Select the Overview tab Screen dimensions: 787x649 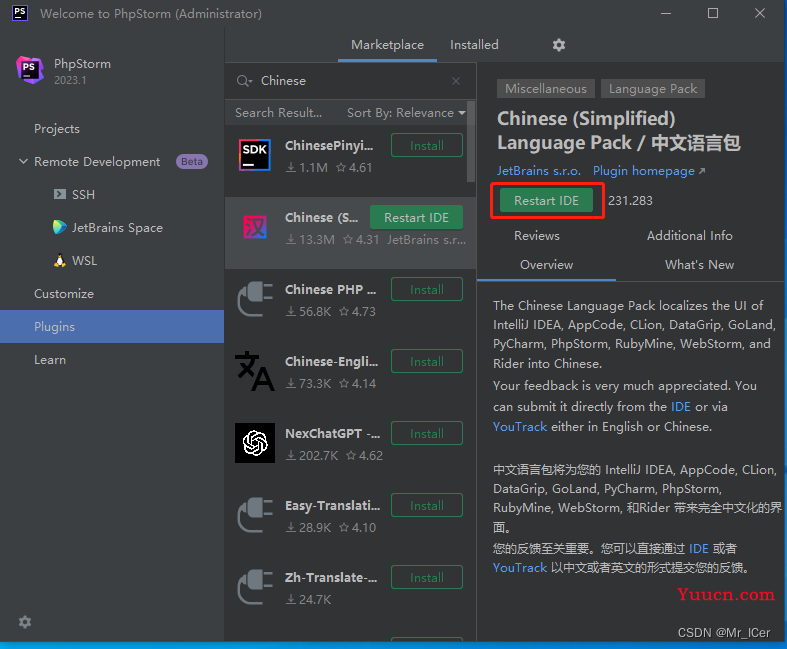coord(546,265)
